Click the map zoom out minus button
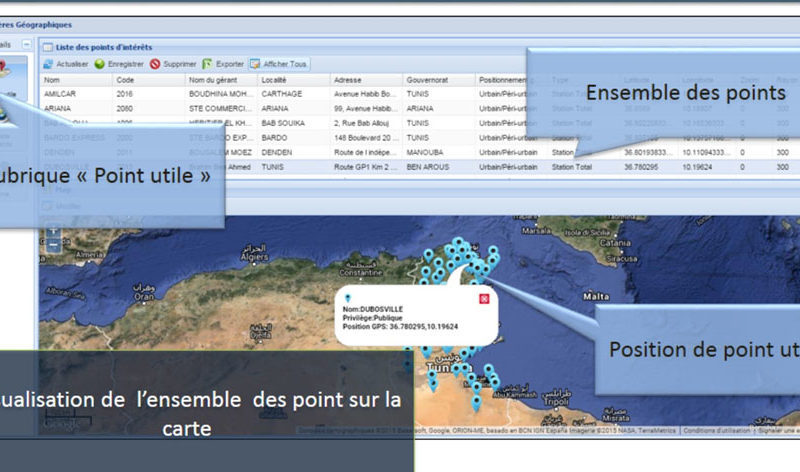This screenshot has width=800, height=472. 52,245
